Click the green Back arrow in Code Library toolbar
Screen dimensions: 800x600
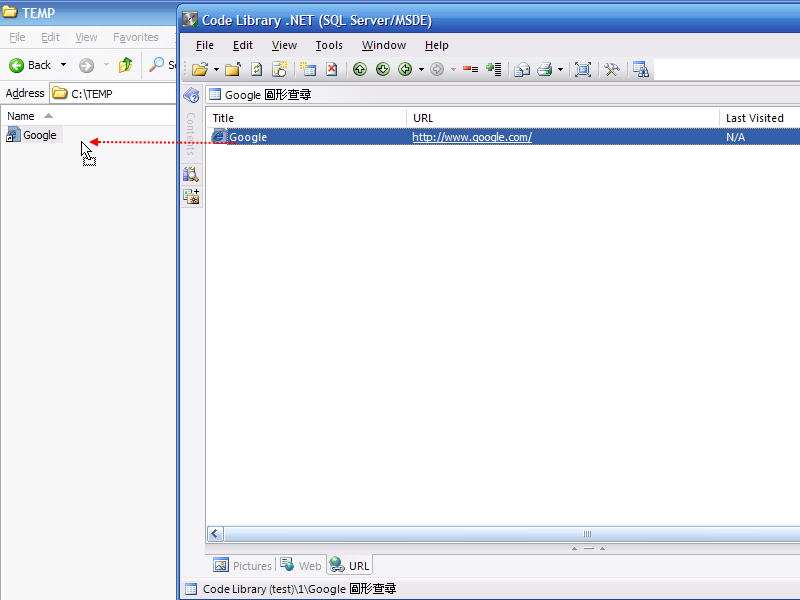coord(405,69)
